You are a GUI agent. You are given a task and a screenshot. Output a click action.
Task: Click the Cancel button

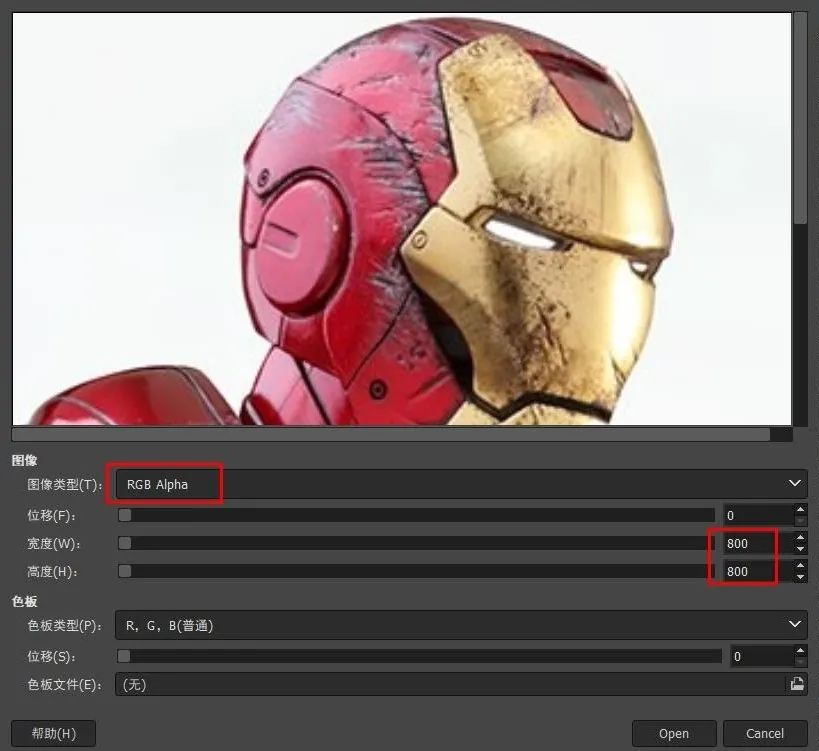pos(765,734)
